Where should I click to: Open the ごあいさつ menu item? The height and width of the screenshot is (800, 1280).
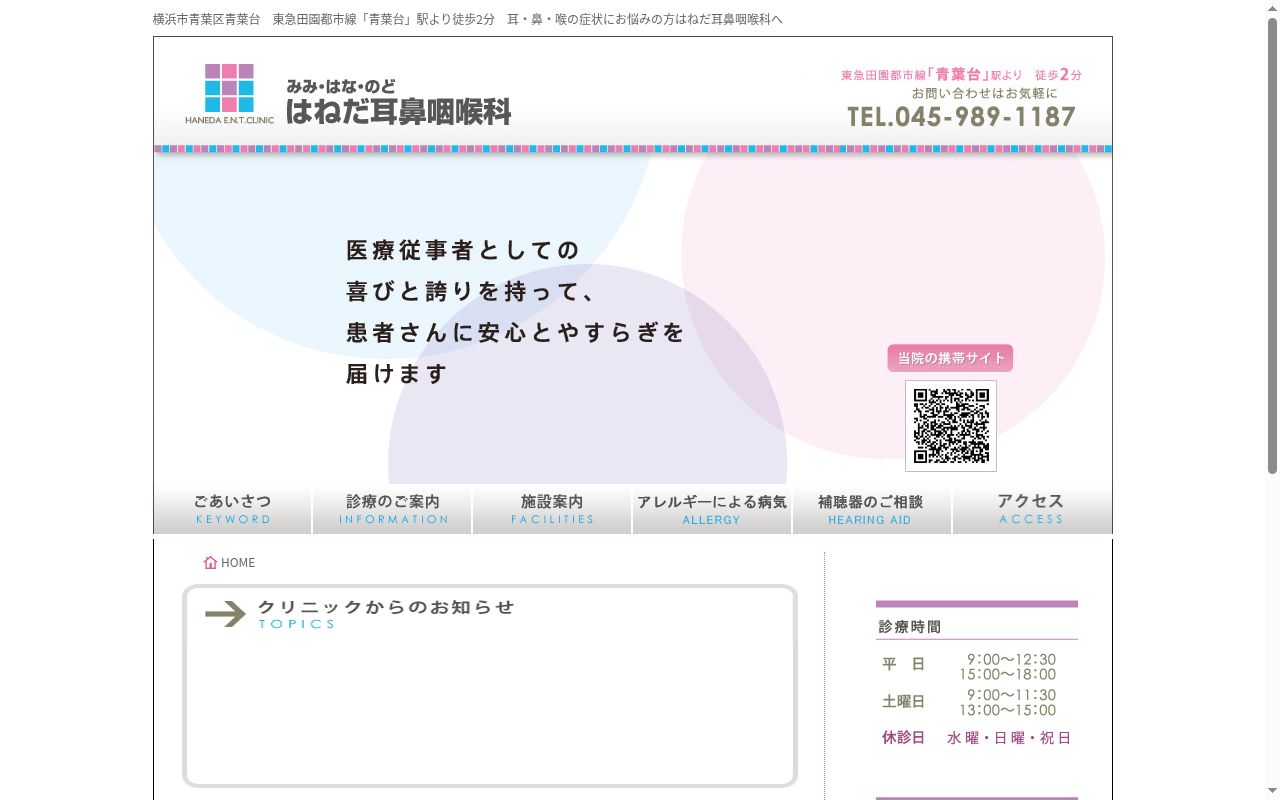[233, 509]
